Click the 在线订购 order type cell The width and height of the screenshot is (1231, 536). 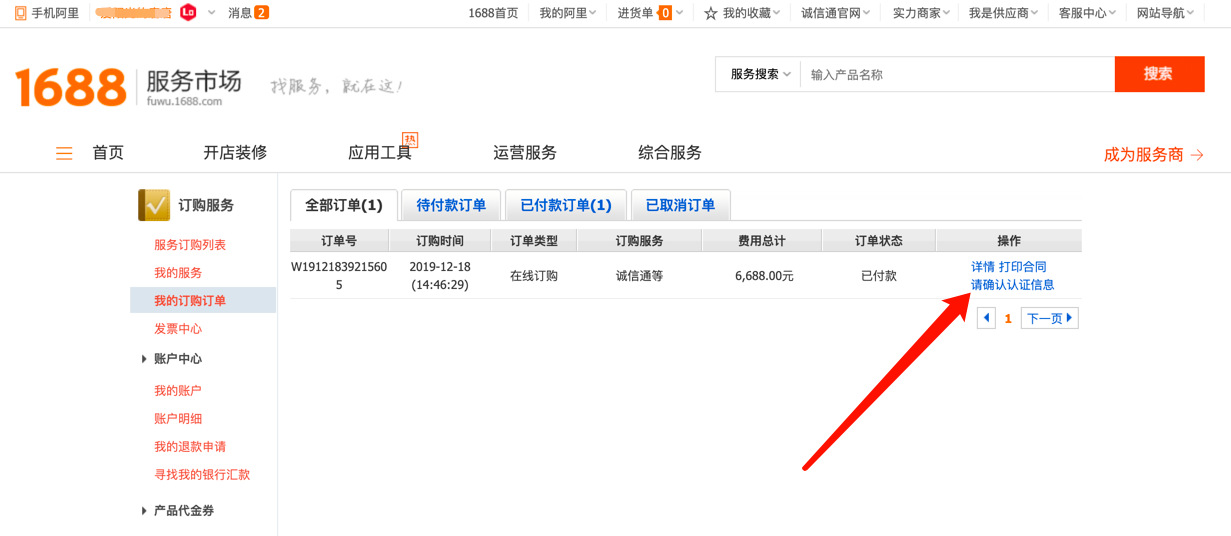[x=534, y=276]
